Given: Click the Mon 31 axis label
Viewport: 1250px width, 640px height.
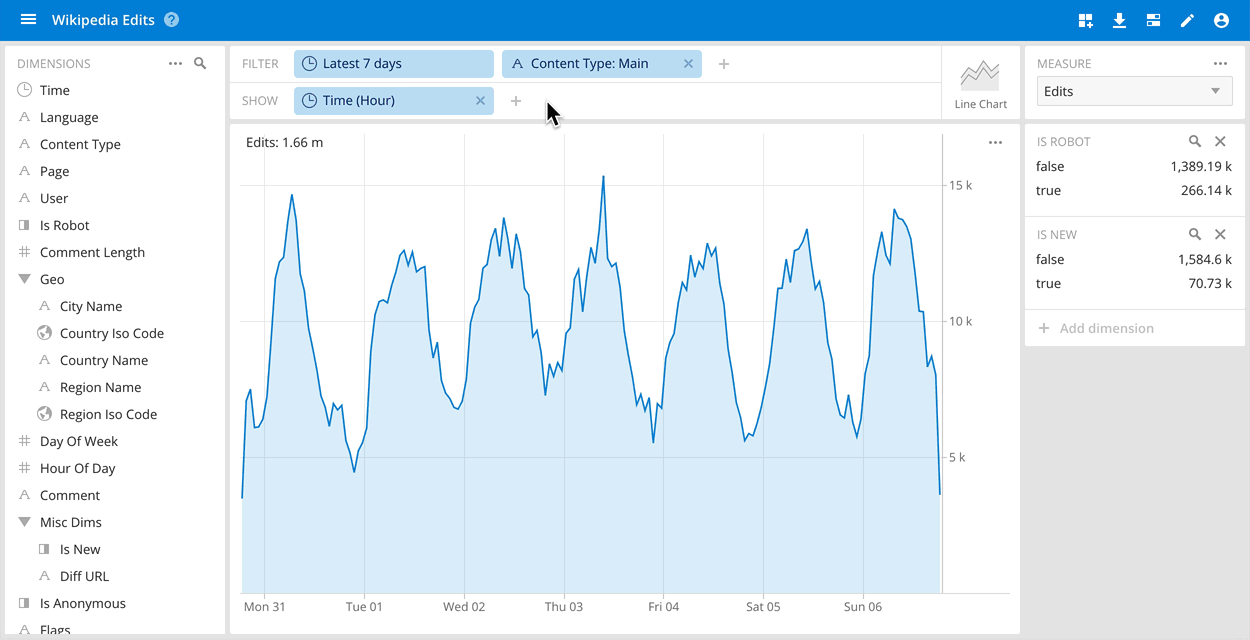Looking at the screenshot, I should tap(264, 606).
